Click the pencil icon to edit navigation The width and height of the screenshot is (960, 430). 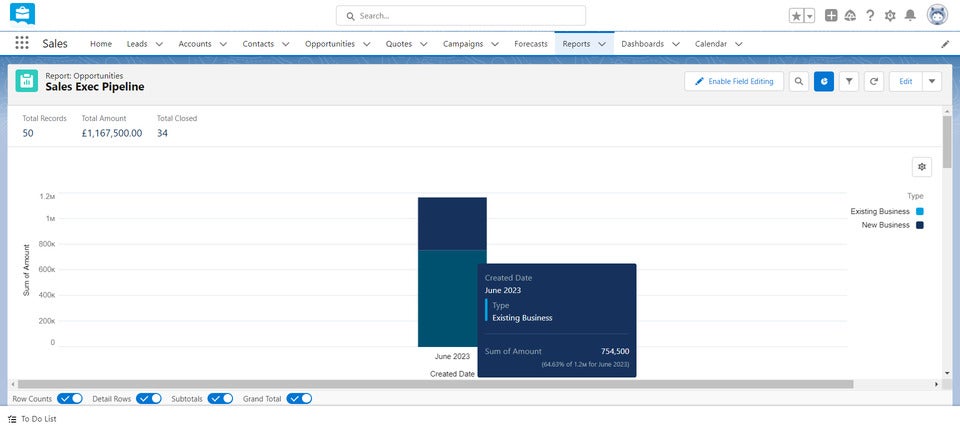coord(945,44)
